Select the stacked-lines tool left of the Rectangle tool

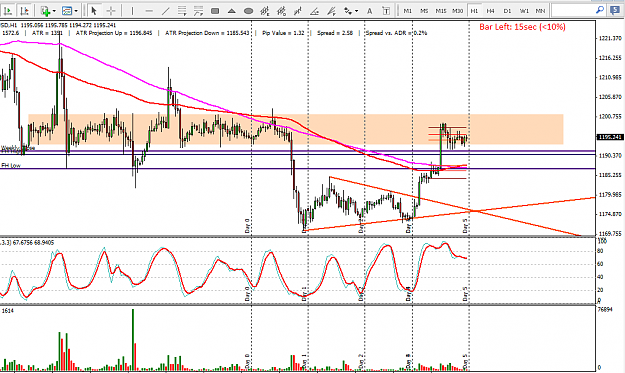pyautogui.click(x=198, y=11)
